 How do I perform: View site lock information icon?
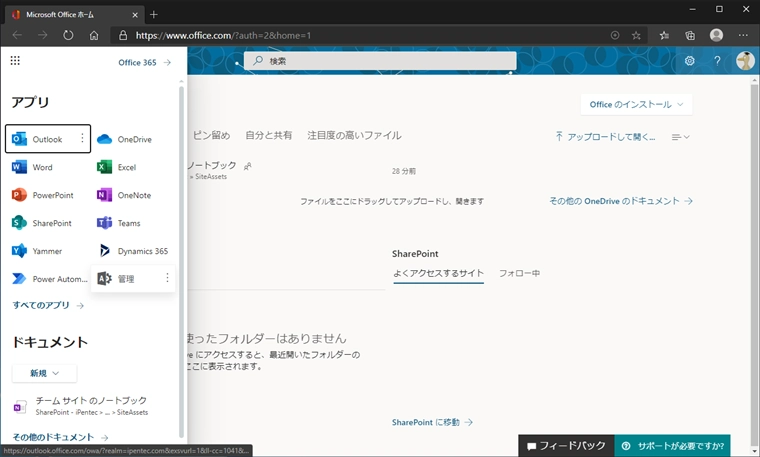coord(123,35)
